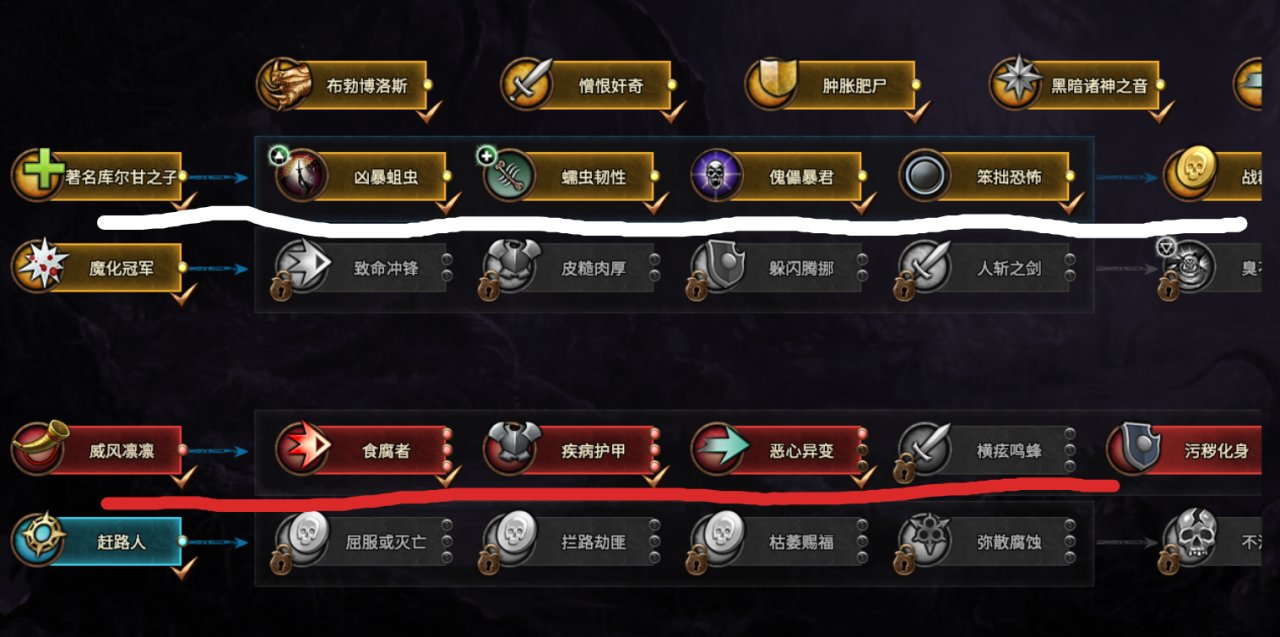Select the 布勃博洛斯 dragon-claw skill icon
The height and width of the screenshot is (637, 1280).
click(x=285, y=84)
